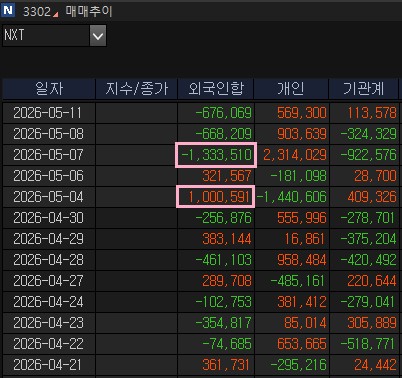Click institution value -922,576

pos(369,155)
